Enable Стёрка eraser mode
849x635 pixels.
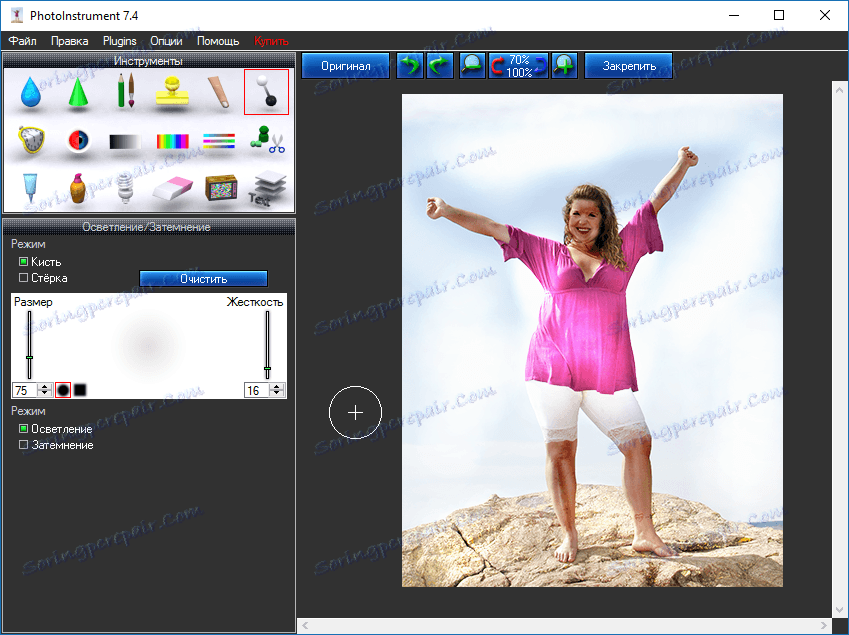click(43, 278)
